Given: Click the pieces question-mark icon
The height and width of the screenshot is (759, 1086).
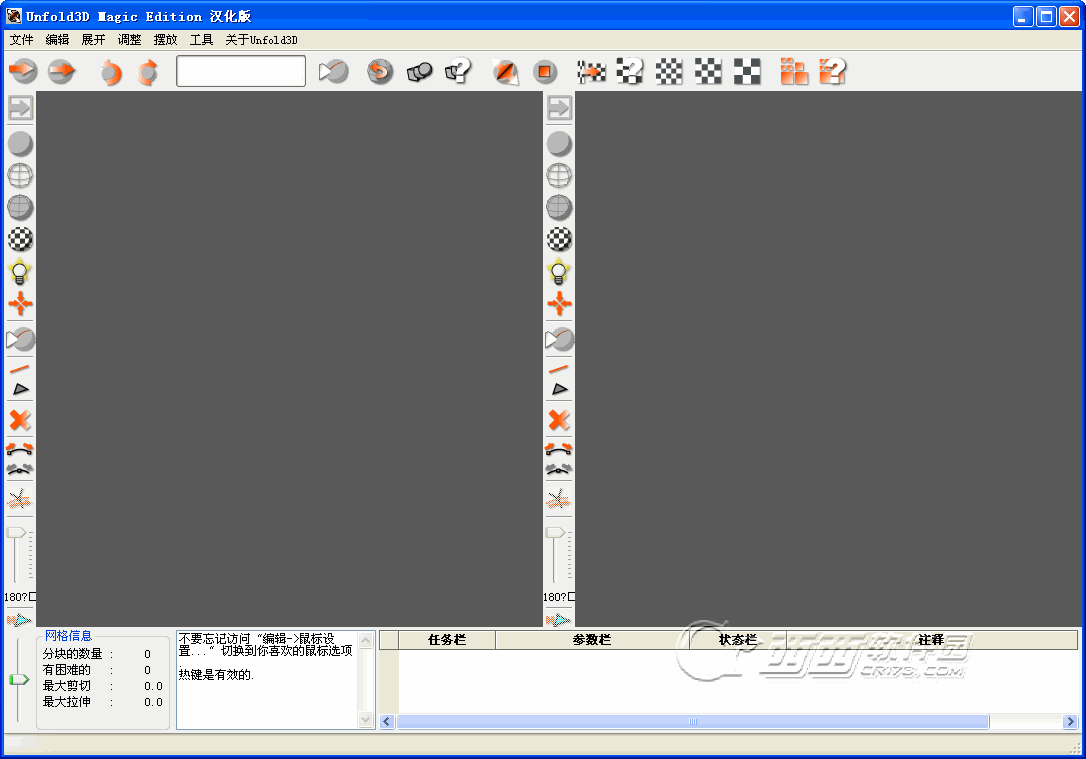Looking at the screenshot, I should [x=459, y=71].
